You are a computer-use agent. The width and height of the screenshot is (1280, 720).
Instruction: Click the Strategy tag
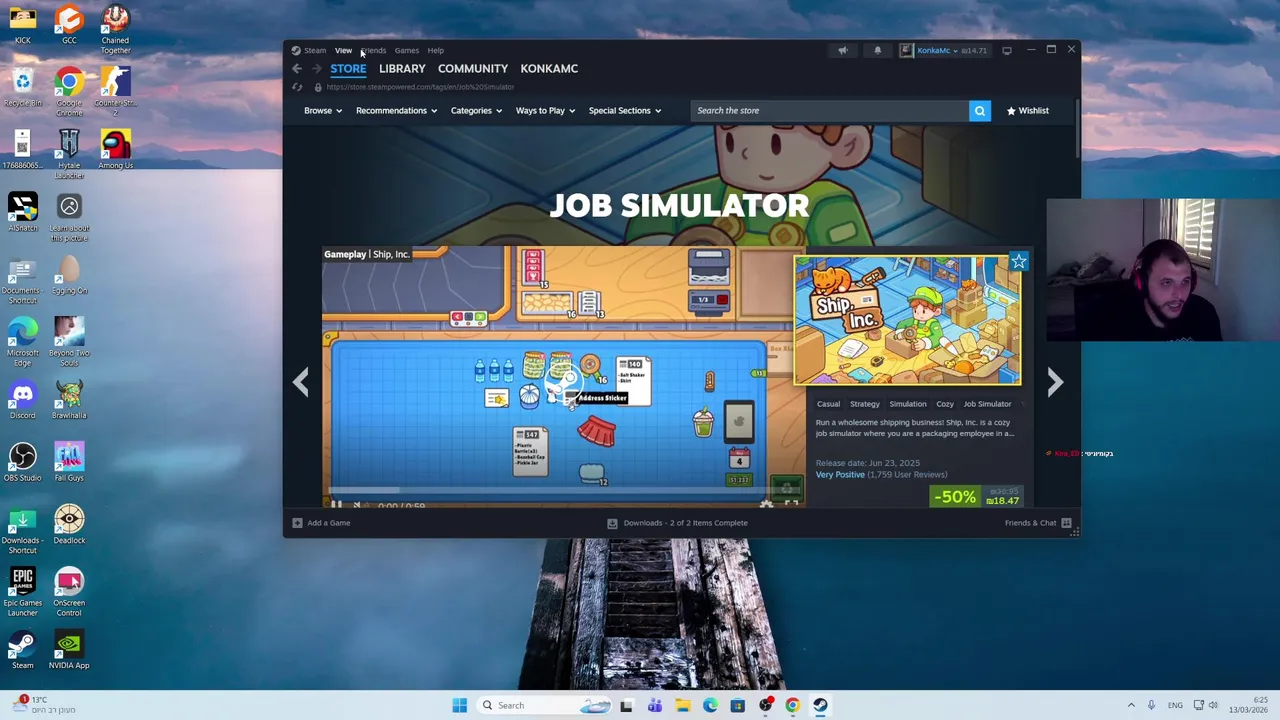(x=865, y=404)
